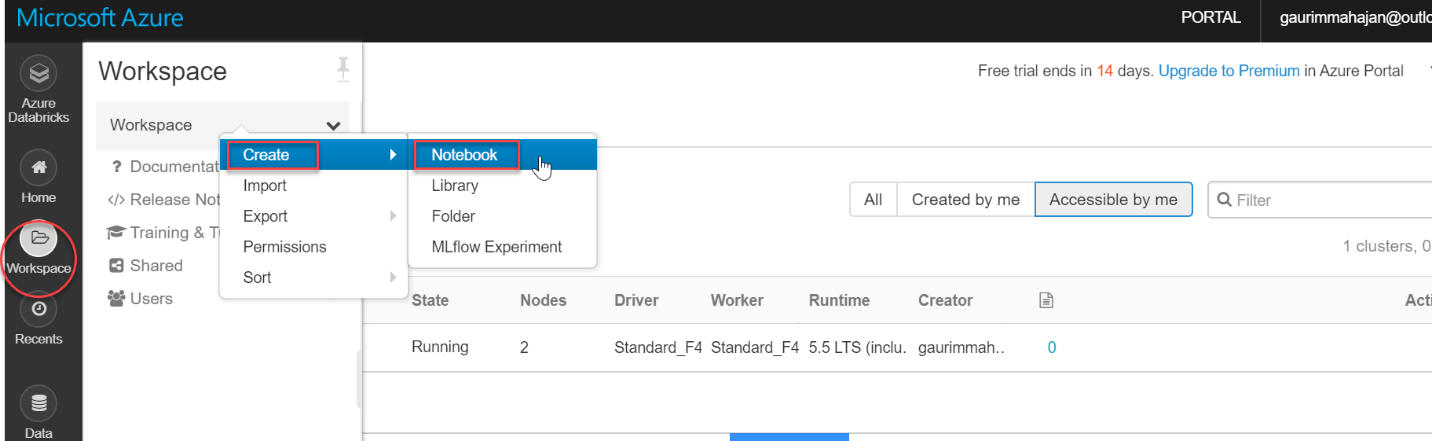This screenshot has width=1432, height=441.
Task: Choose Notebook from the Create submenu
Action: [x=465, y=155]
